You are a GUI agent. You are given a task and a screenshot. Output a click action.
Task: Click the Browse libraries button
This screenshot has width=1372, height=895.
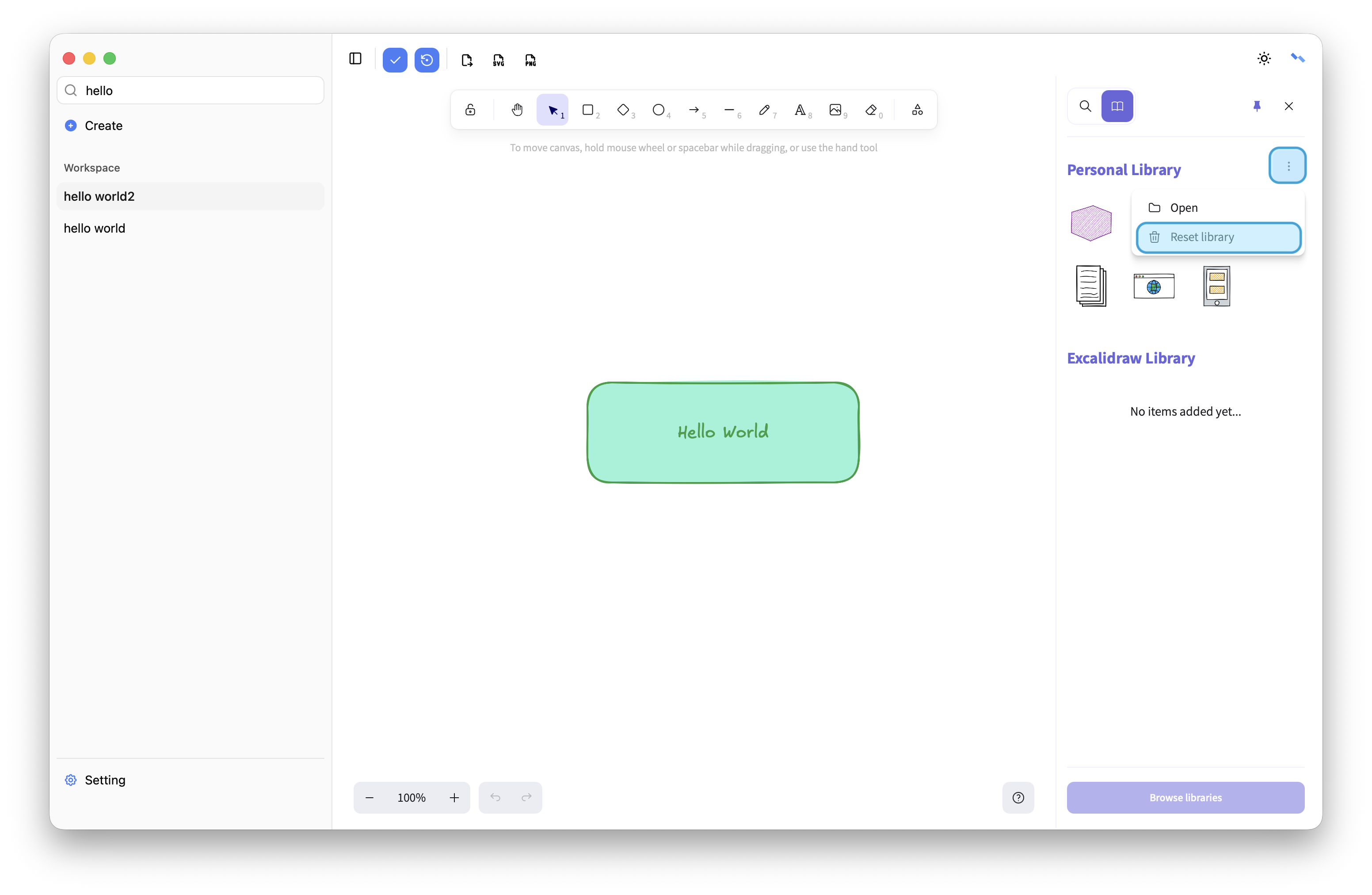(1185, 798)
